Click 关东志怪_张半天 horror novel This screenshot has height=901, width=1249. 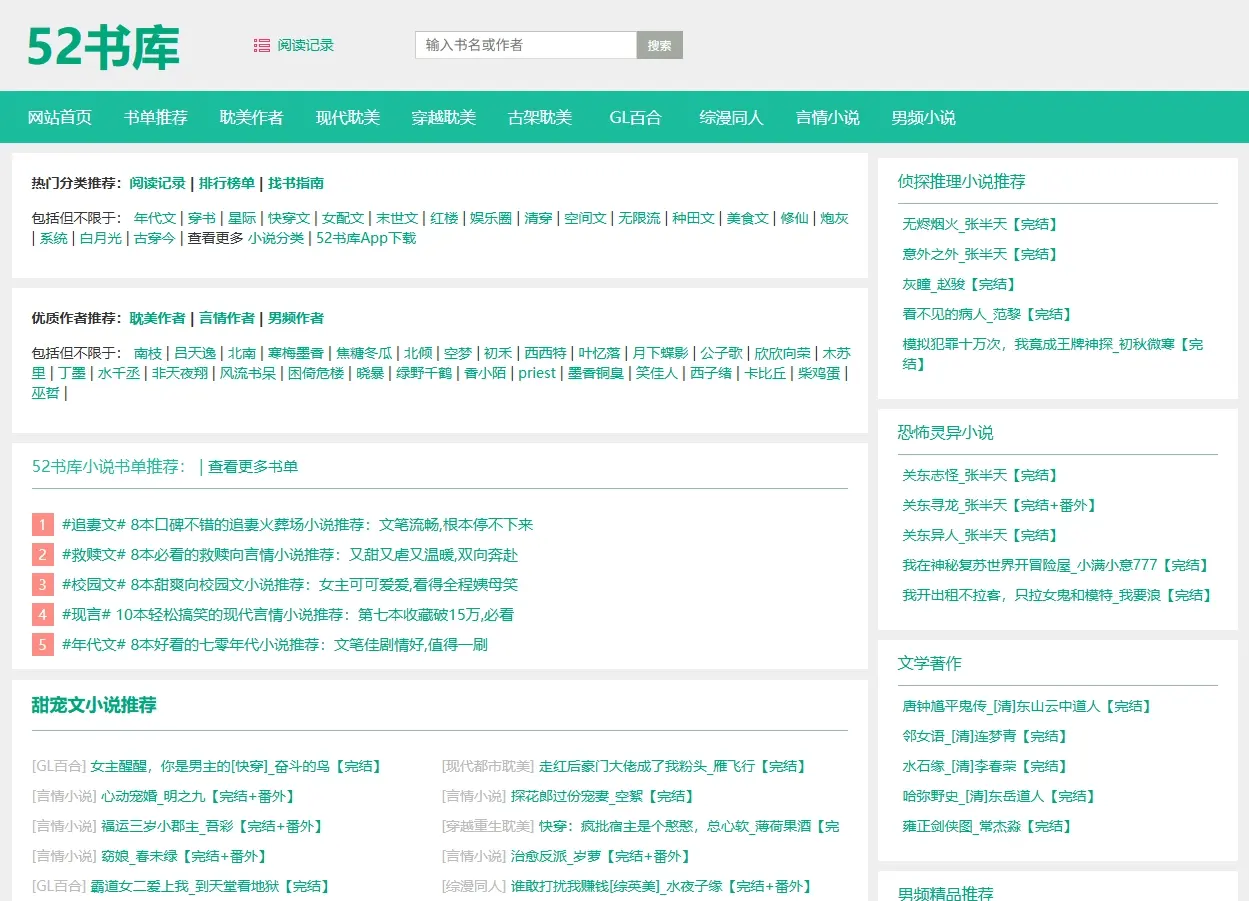980,475
